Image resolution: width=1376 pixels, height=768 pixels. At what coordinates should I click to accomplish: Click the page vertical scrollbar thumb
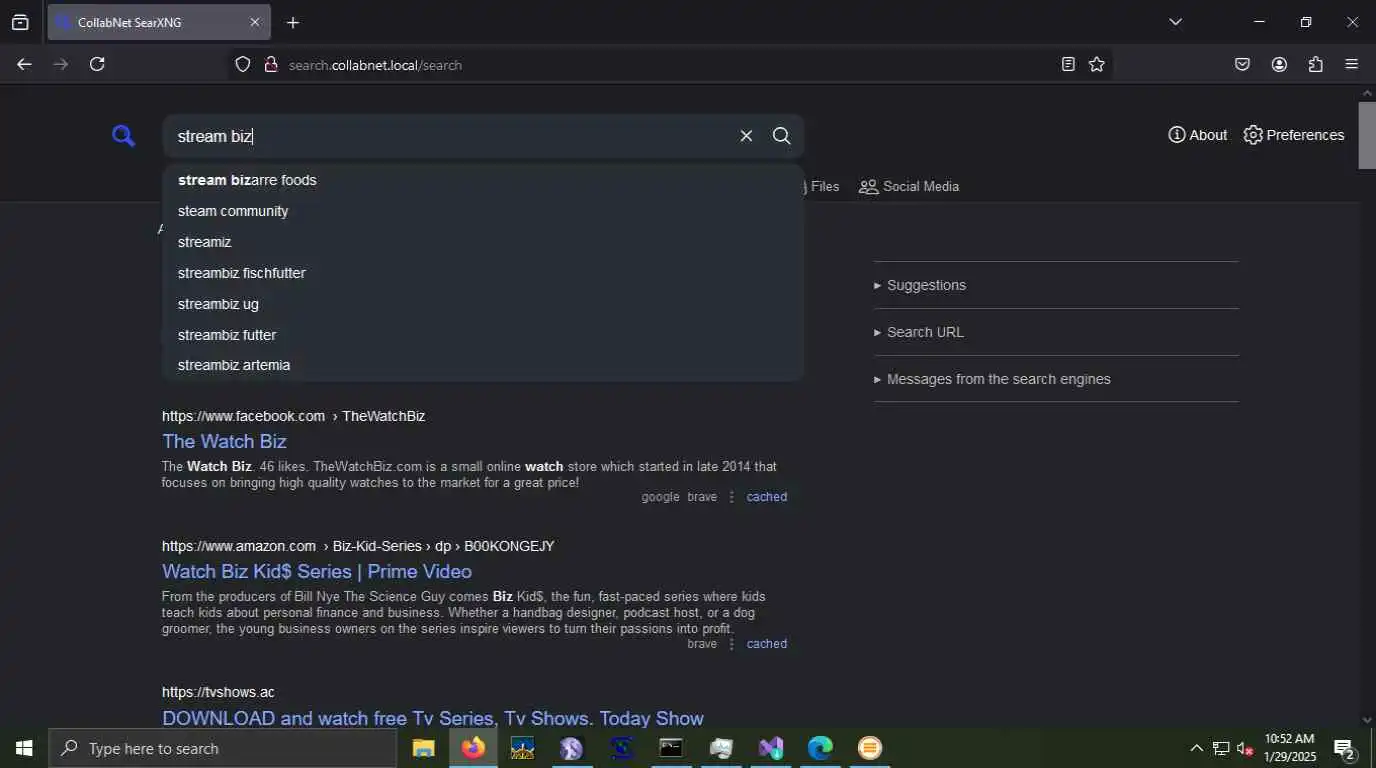pos(1367,135)
